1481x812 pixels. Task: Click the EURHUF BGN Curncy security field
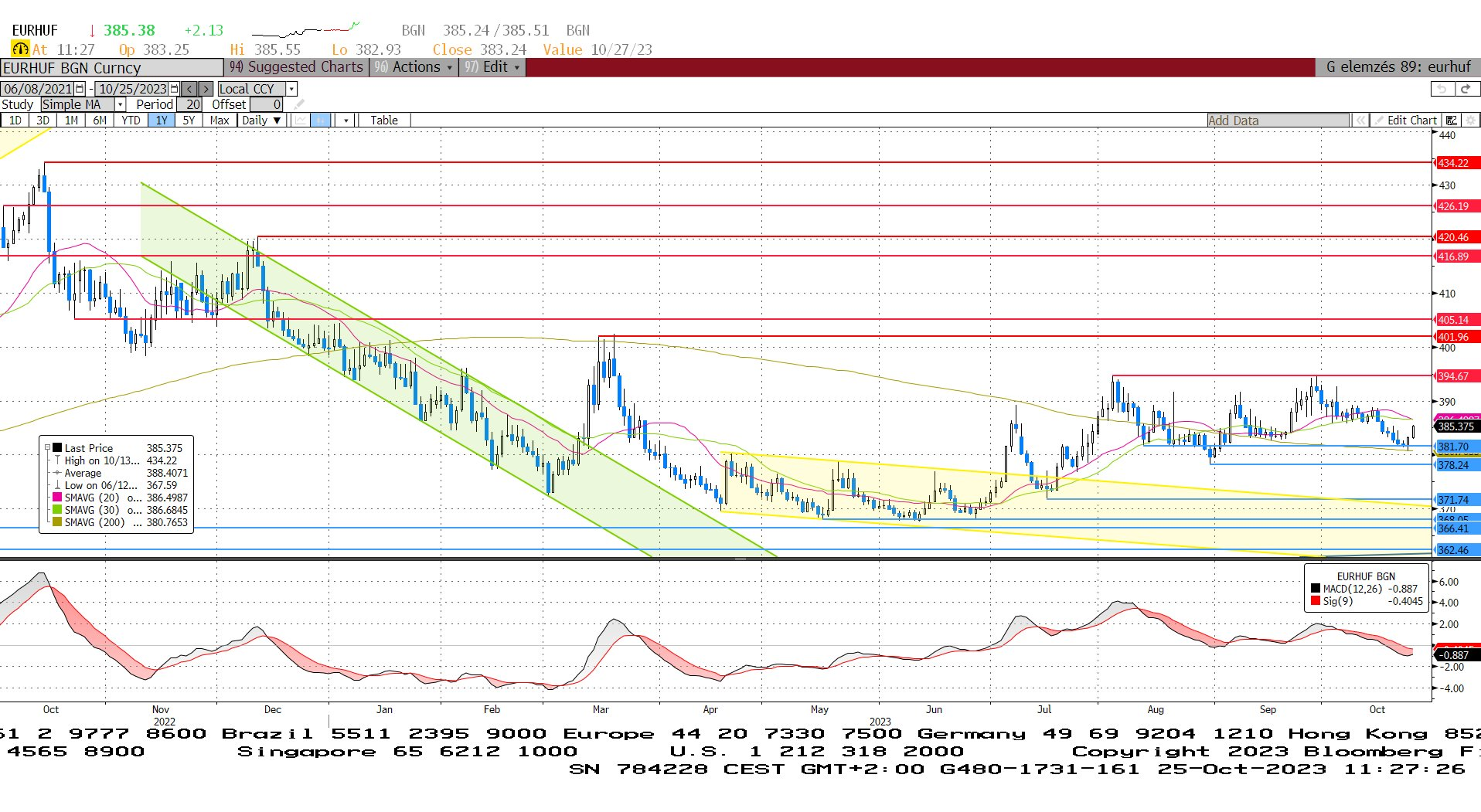(111, 68)
